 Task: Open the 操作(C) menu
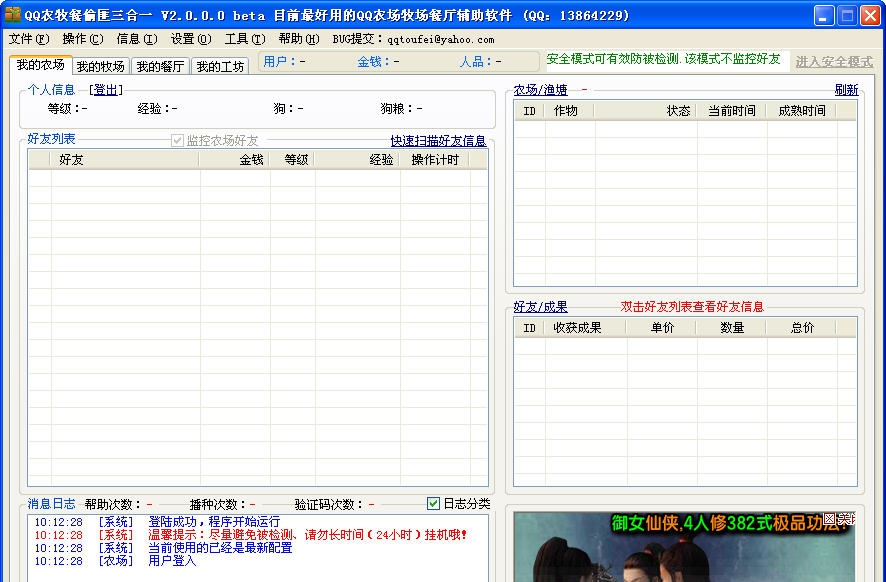click(80, 38)
